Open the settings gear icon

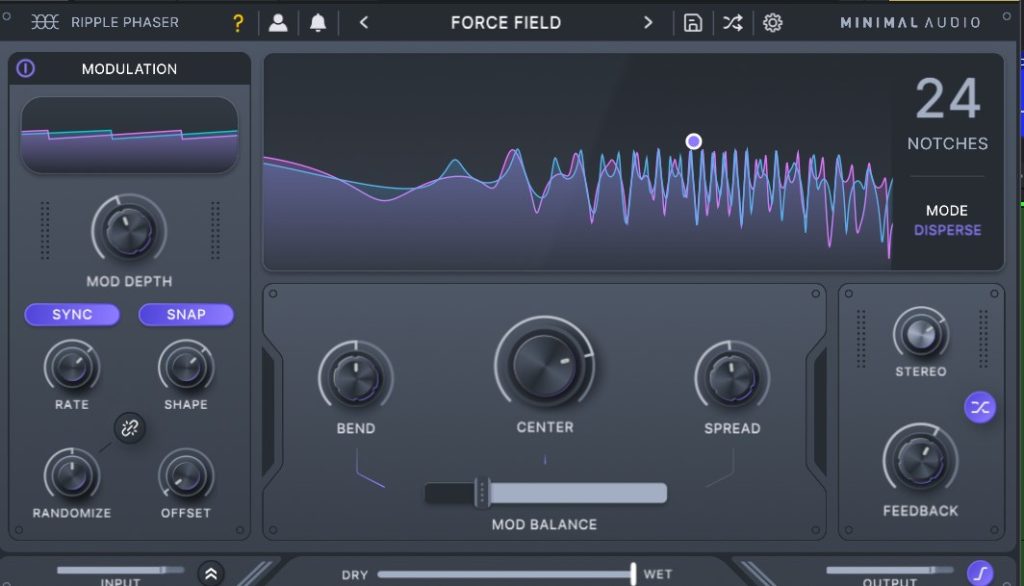click(x=773, y=23)
